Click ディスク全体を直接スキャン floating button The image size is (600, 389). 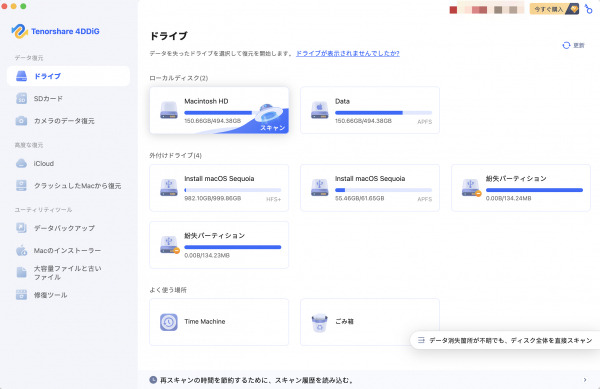(x=505, y=340)
